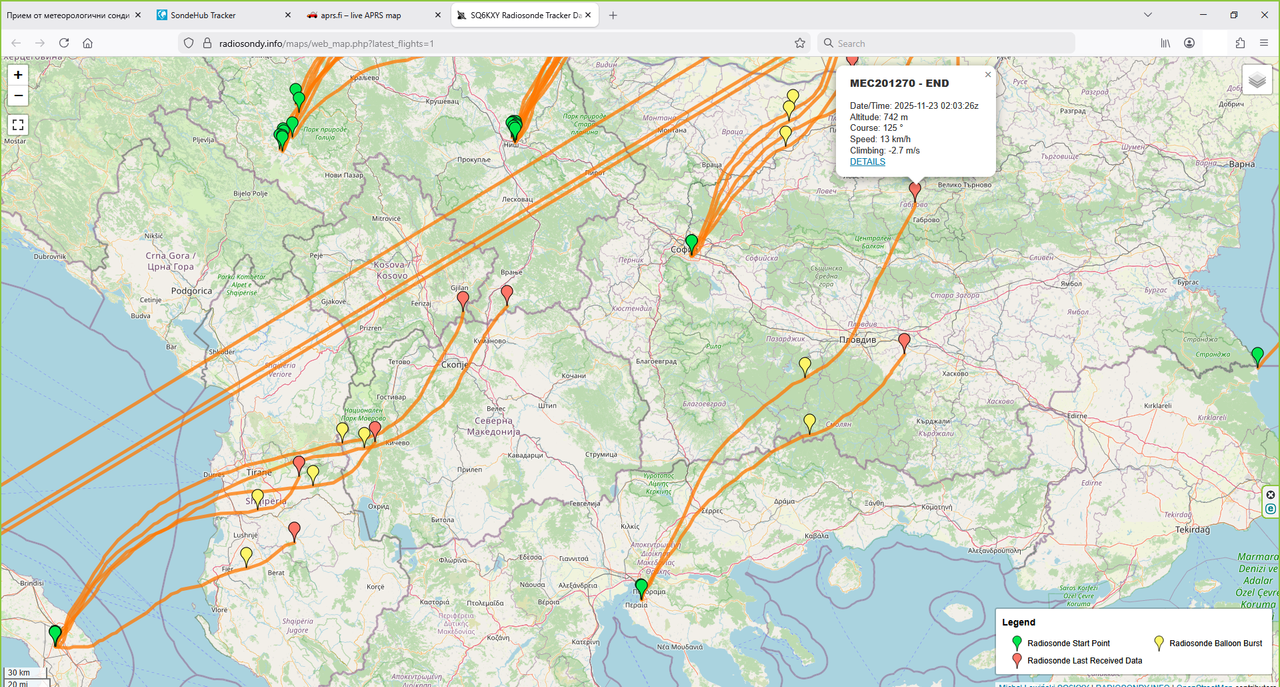Click yellow burst marker near Smolyan
1280x687 pixels.
[x=809, y=422]
